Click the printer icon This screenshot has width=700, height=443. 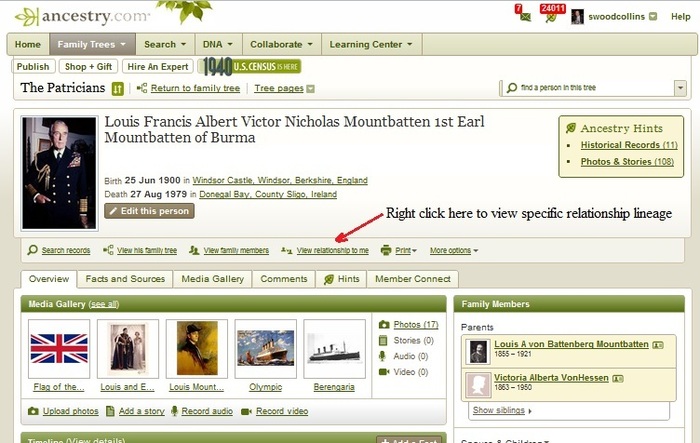click(x=386, y=250)
